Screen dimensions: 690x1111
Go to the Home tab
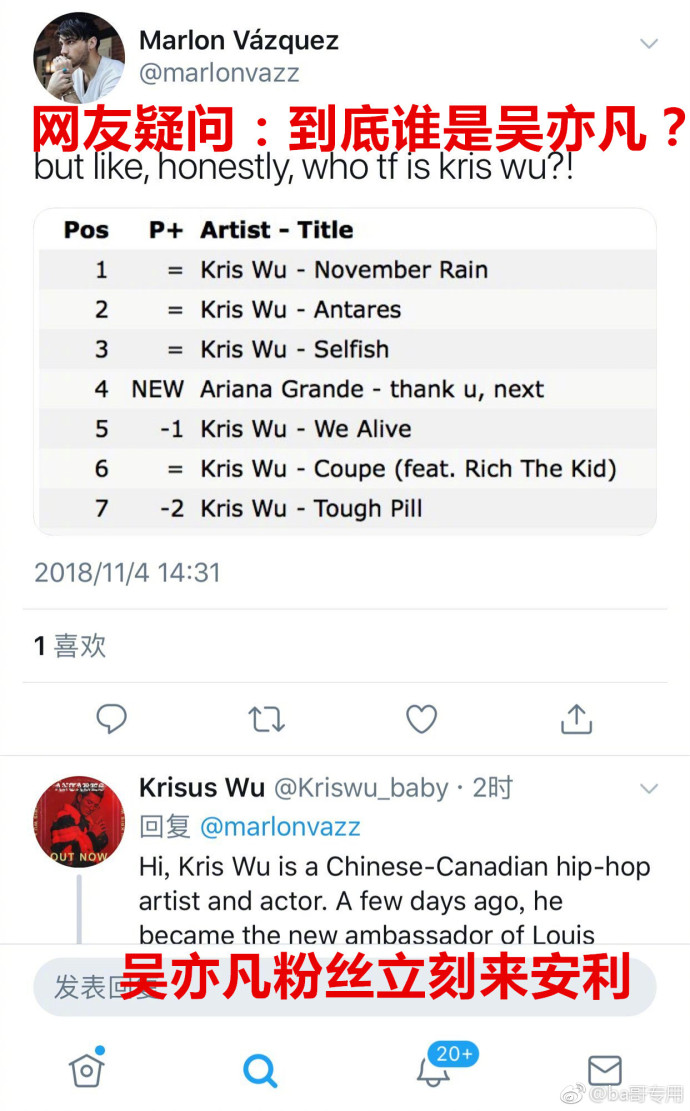pos(87,1069)
